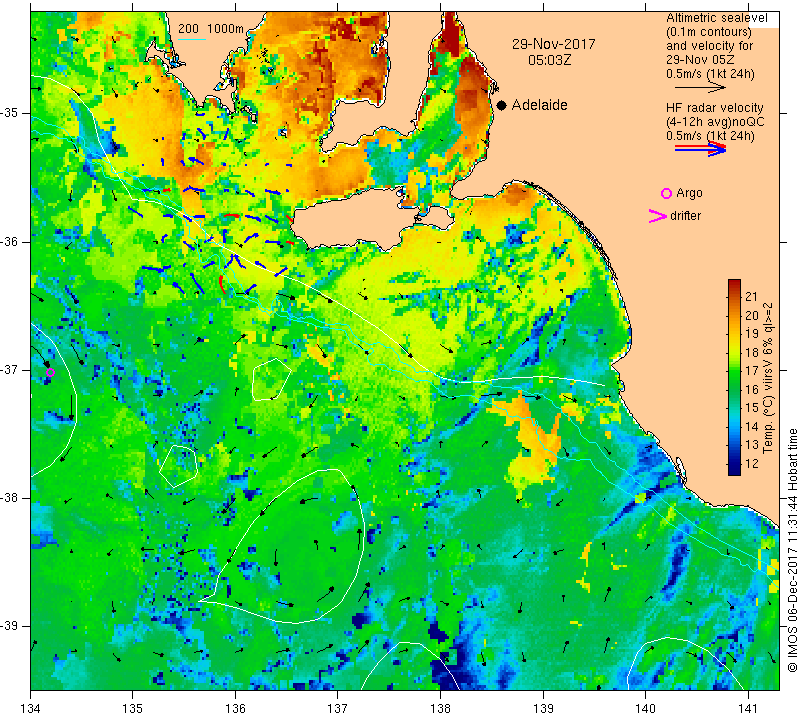Click the IMOS copyright timestamp text
The width and height of the screenshot is (800, 720).
pos(792,550)
